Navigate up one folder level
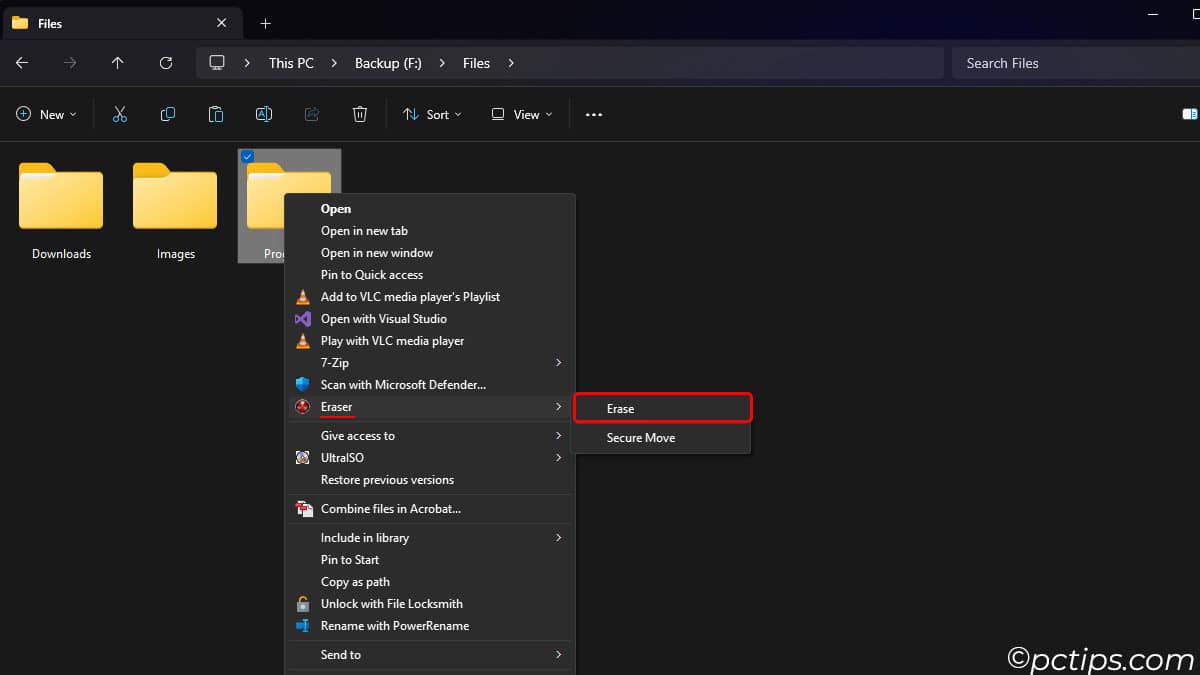1200x675 pixels. pos(117,62)
